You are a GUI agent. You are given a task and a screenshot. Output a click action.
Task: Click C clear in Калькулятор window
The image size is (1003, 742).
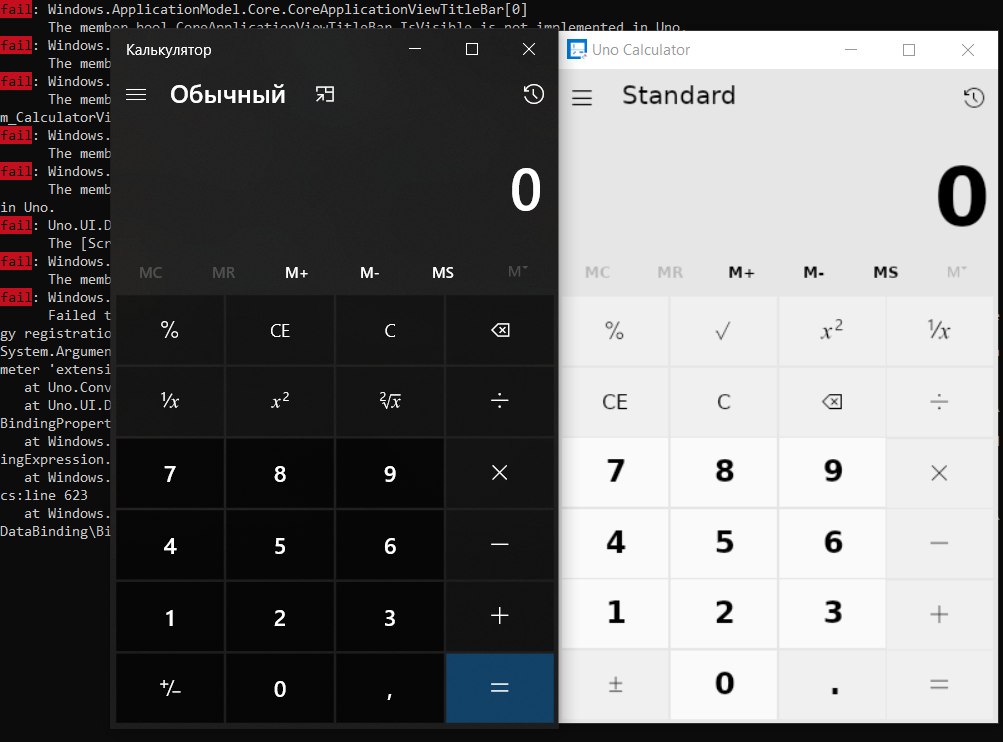390,330
